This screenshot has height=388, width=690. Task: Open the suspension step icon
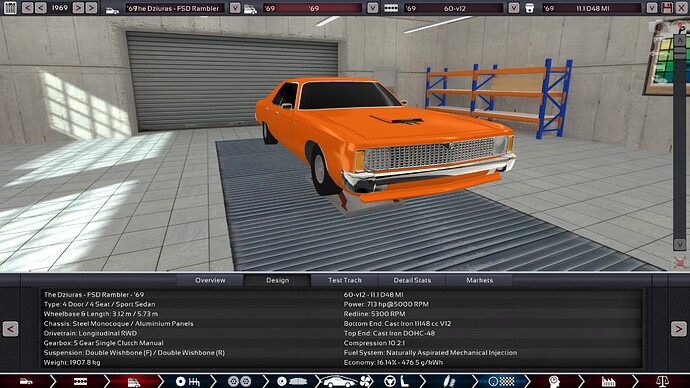pyautogui.click(x=448, y=381)
